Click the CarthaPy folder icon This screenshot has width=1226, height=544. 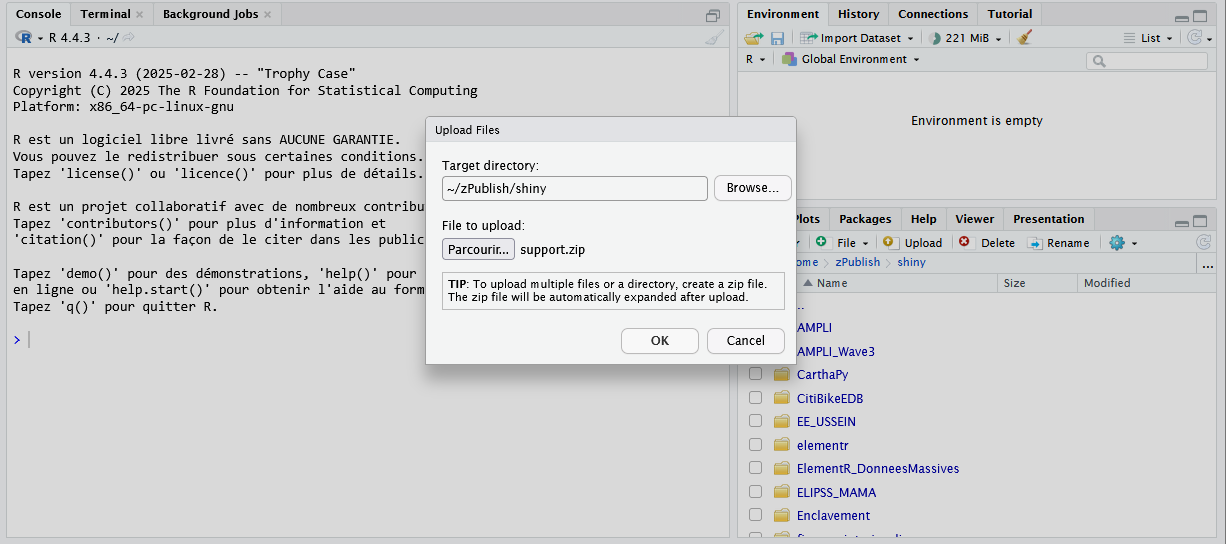[782, 375]
